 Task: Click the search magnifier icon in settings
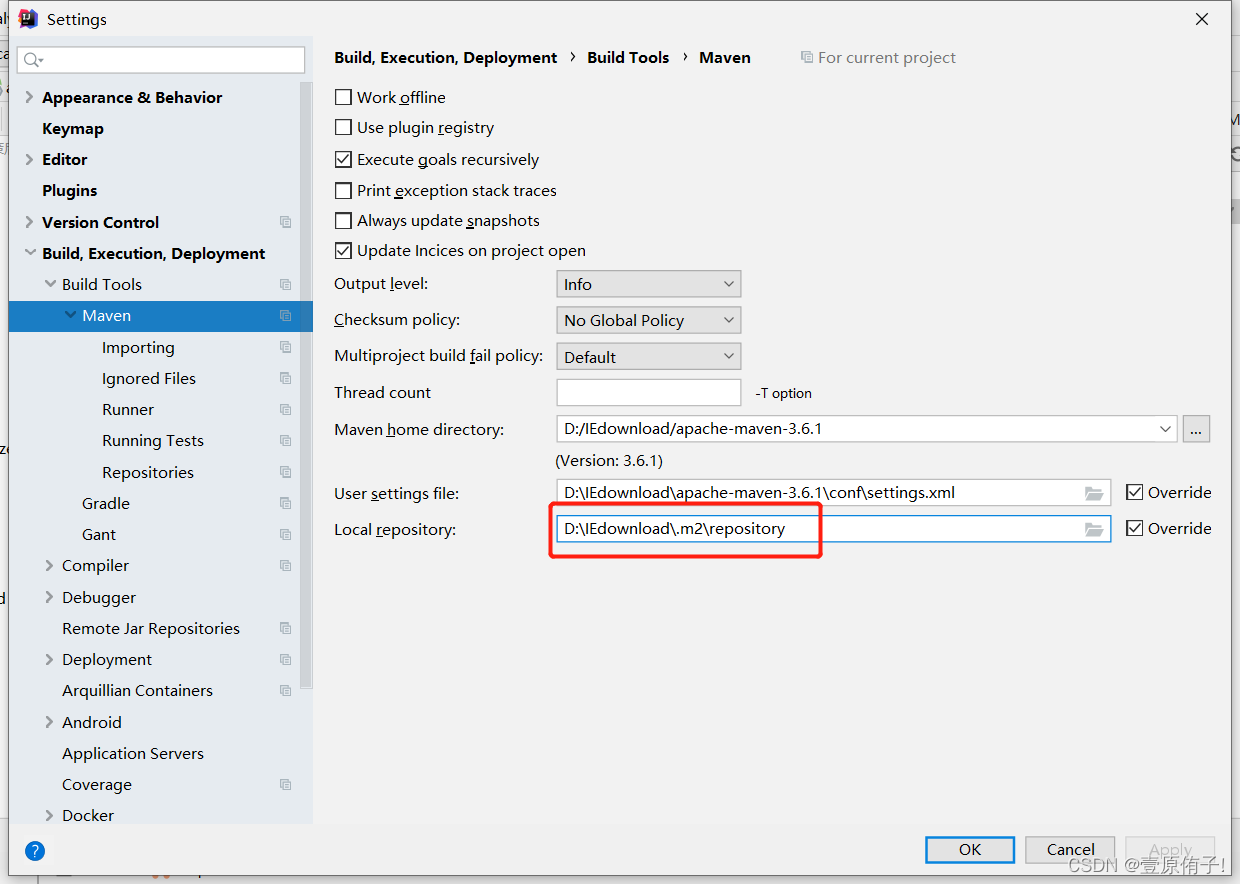point(32,60)
